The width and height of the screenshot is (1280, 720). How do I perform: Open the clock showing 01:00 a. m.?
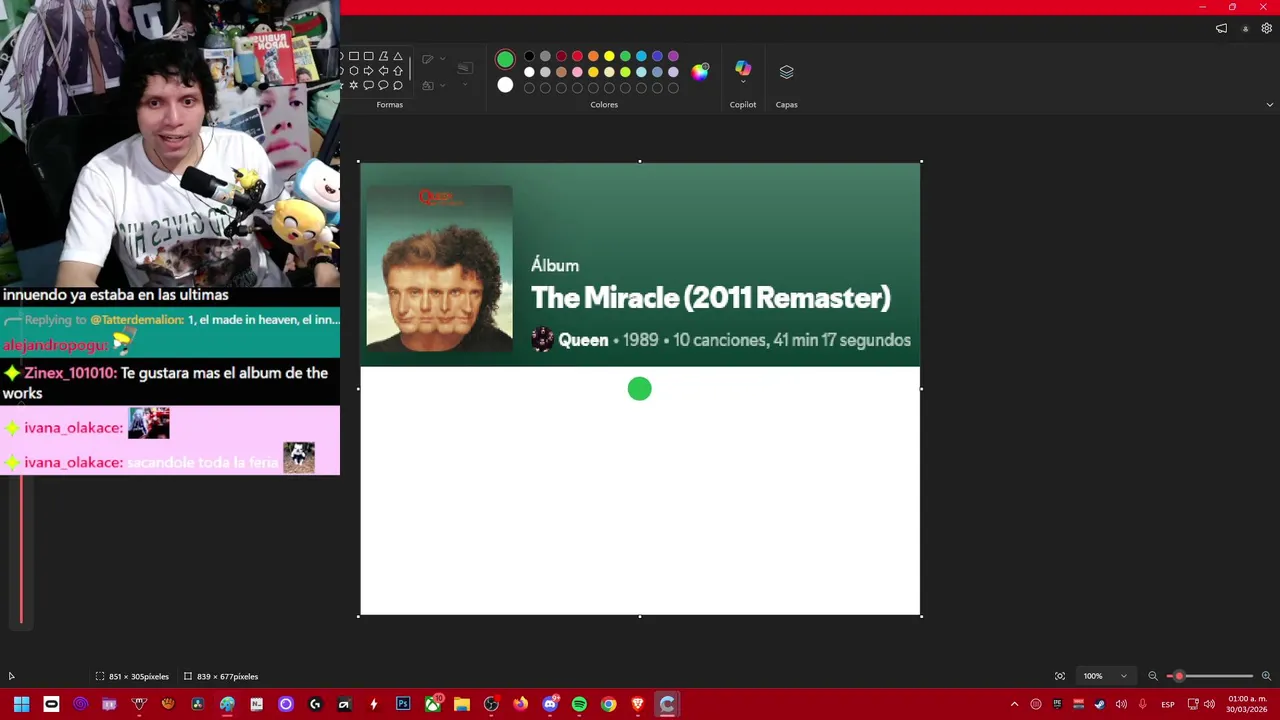(x=1247, y=704)
